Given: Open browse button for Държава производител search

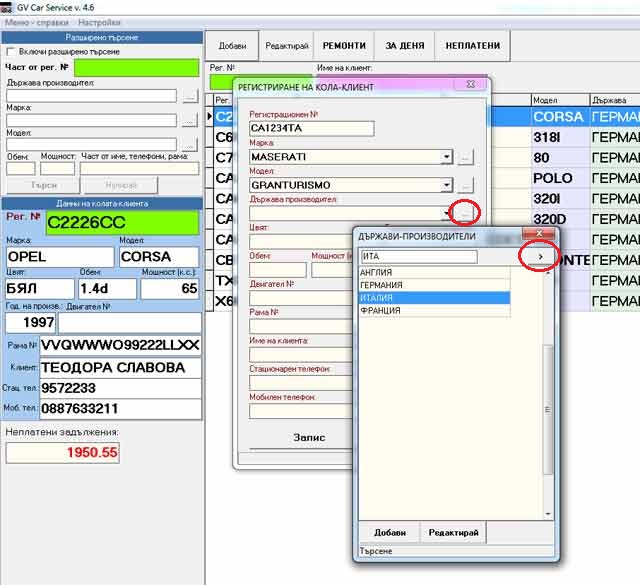Looking at the screenshot, I should pyautogui.click(x=190, y=96).
